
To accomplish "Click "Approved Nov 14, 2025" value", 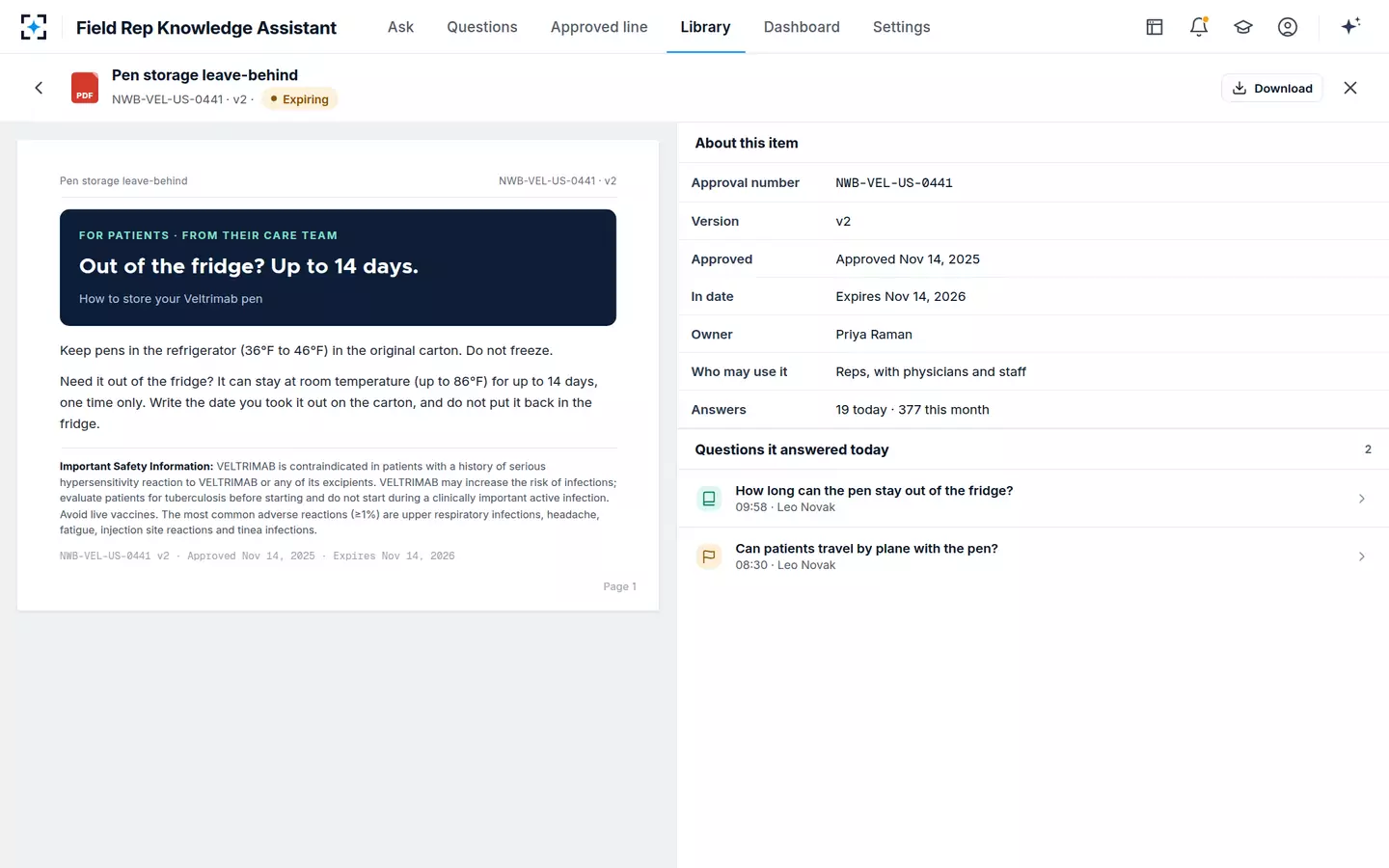I will coord(908,259).
